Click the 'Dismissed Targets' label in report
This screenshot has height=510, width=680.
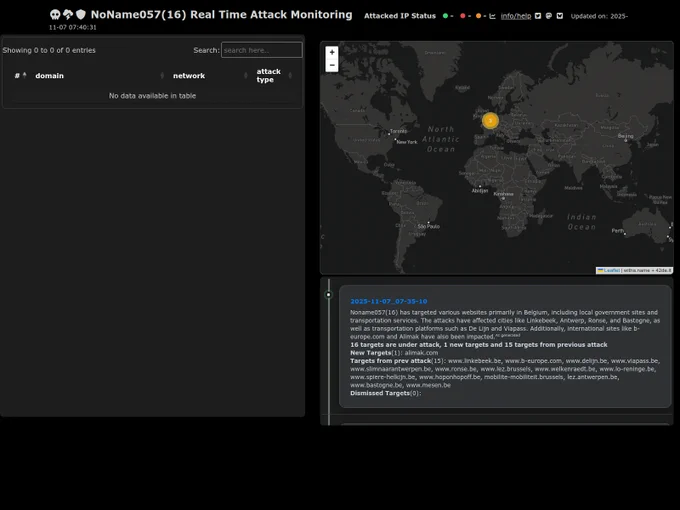pyautogui.click(x=380, y=393)
